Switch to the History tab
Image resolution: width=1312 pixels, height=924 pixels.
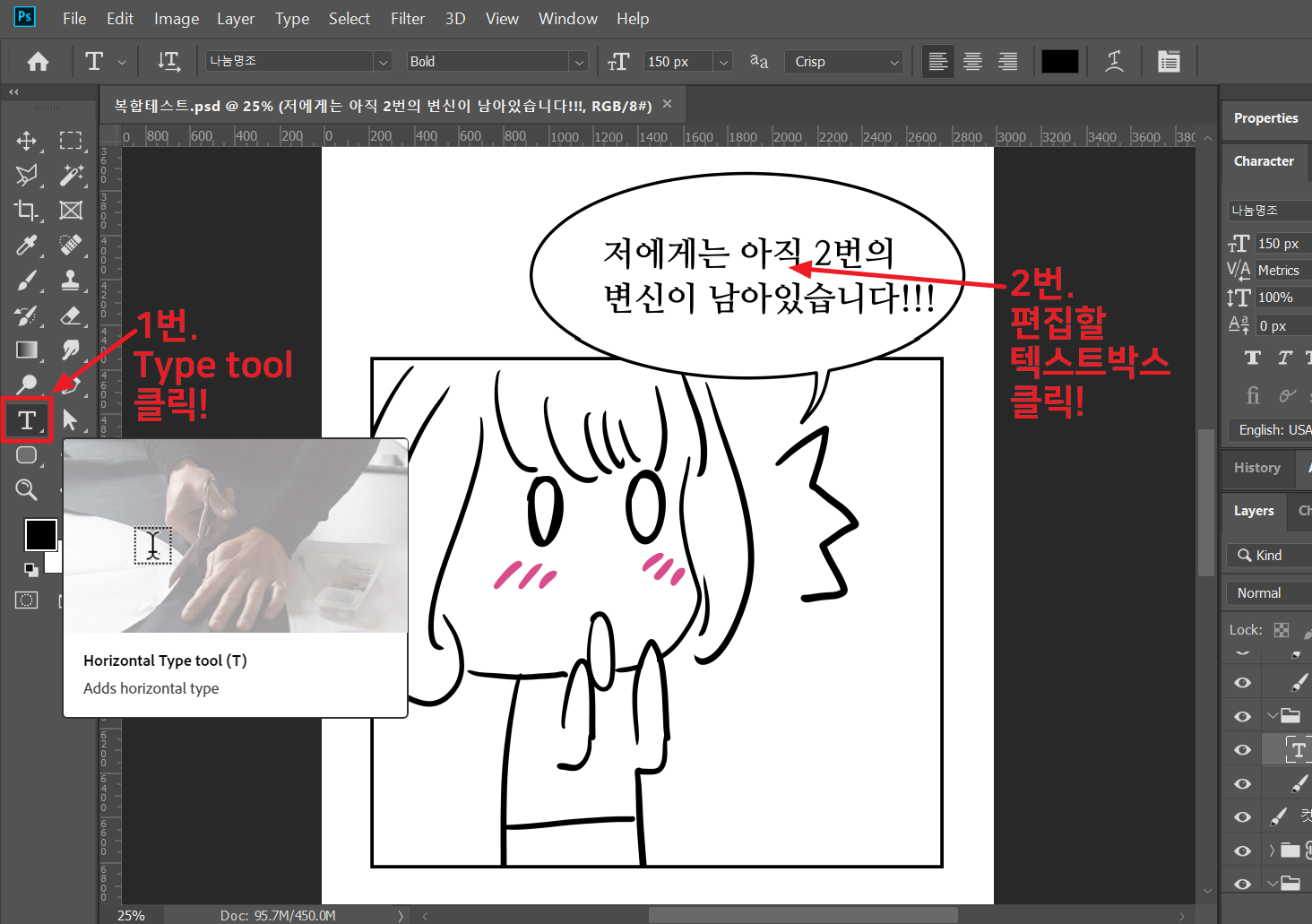coord(1256,467)
